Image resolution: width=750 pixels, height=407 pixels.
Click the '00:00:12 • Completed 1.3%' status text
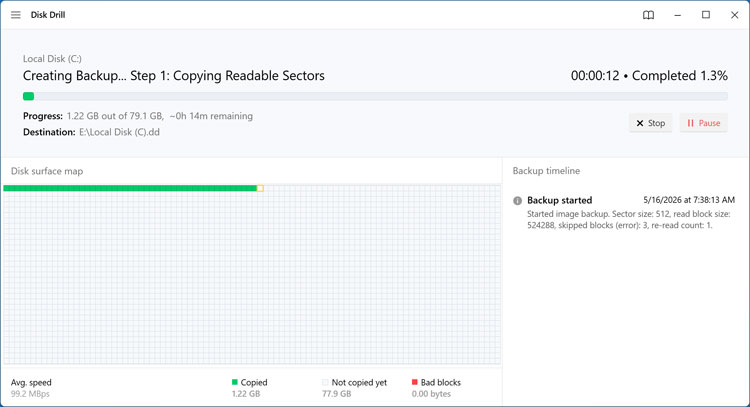click(650, 76)
